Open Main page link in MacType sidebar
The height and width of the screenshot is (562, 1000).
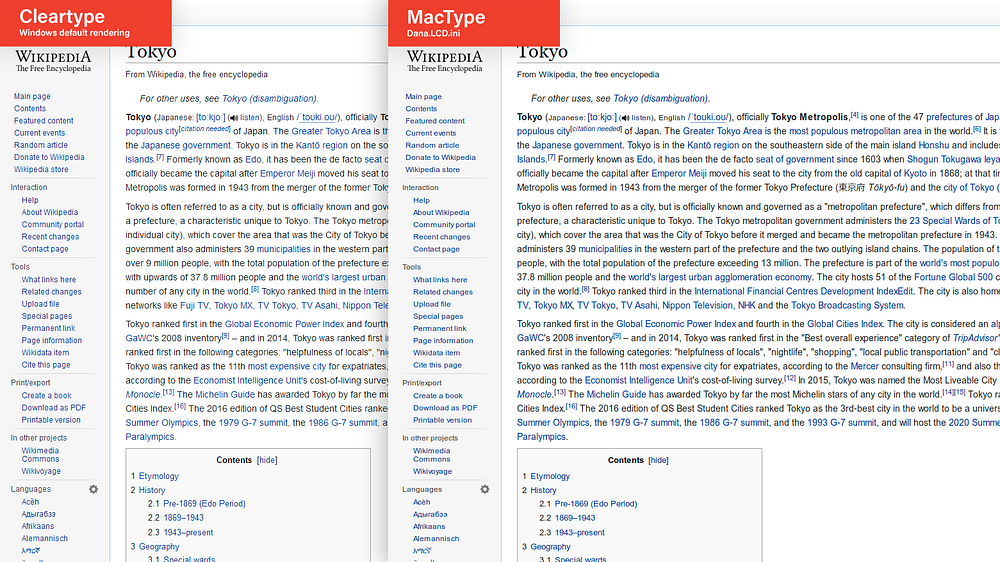[x=423, y=96]
